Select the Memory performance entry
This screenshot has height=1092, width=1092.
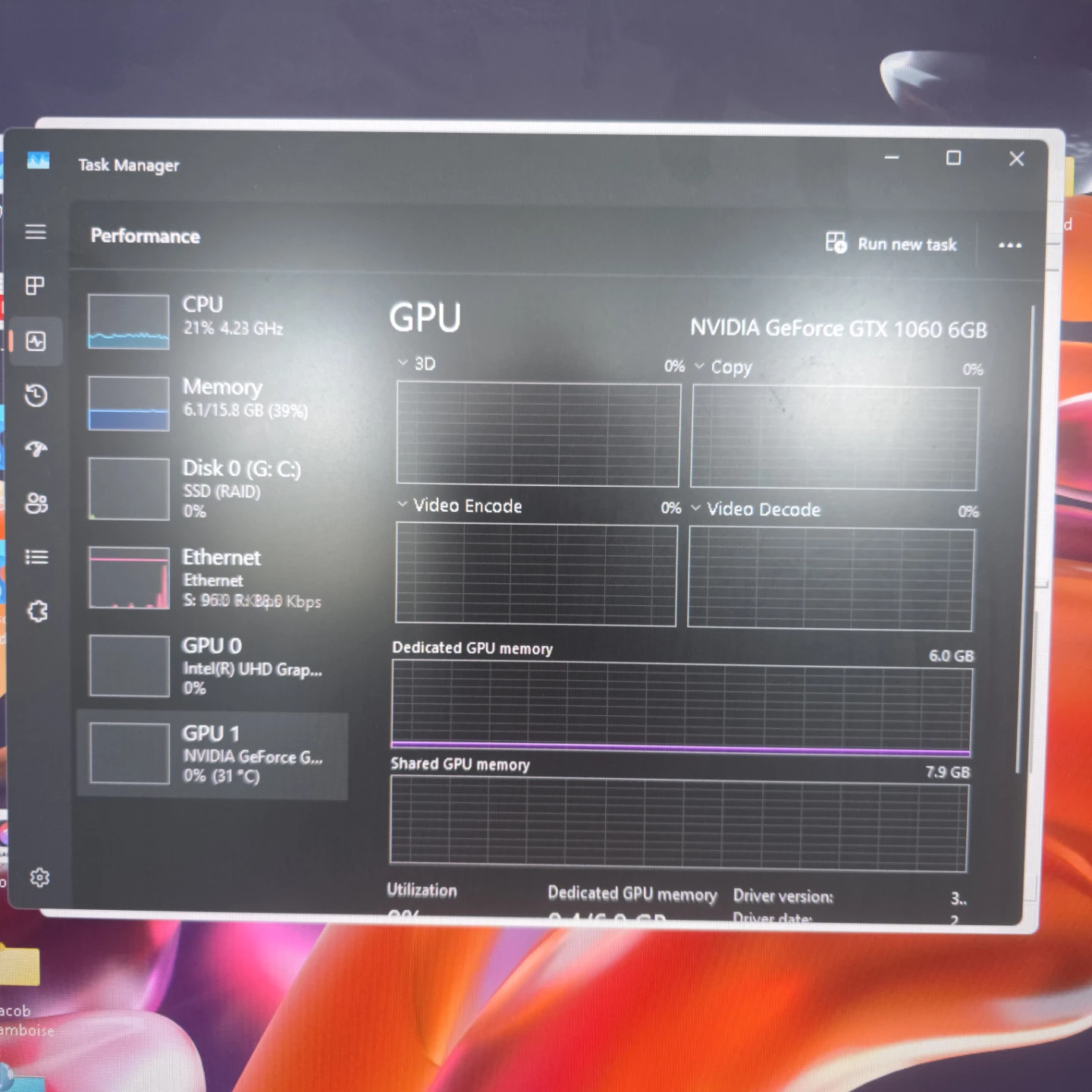212,403
